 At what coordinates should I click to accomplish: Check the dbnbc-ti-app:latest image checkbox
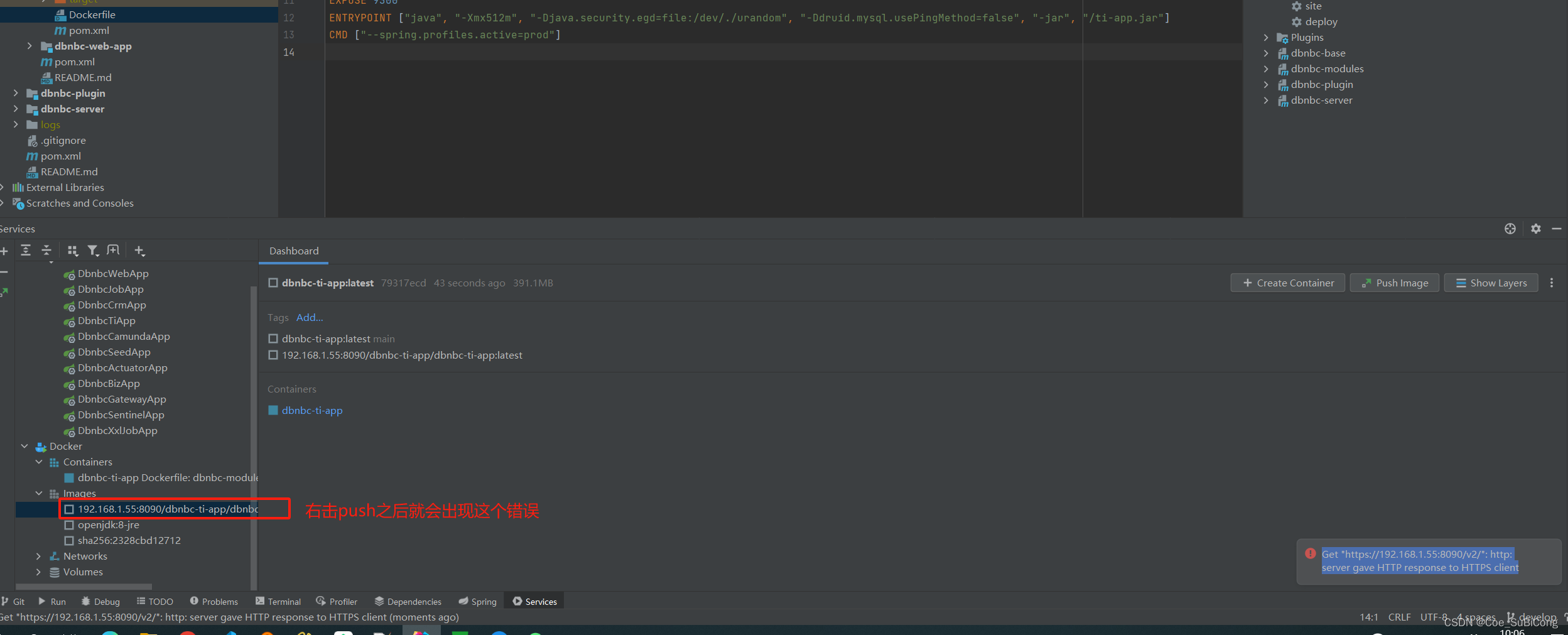273,283
